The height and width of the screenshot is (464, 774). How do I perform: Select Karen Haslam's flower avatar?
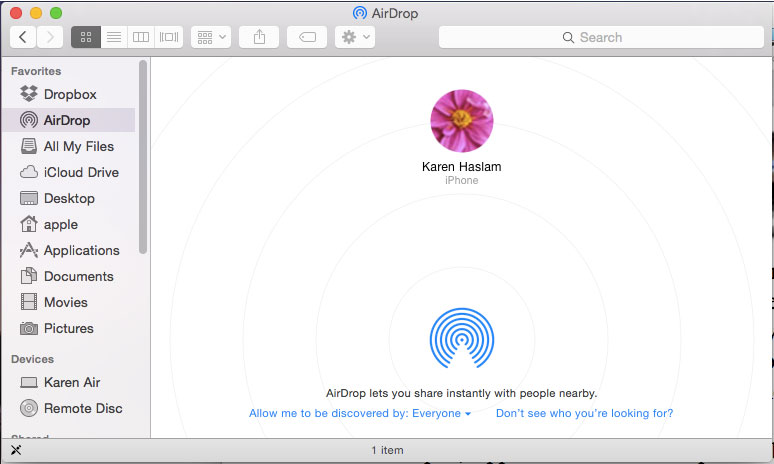coord(462,121)
